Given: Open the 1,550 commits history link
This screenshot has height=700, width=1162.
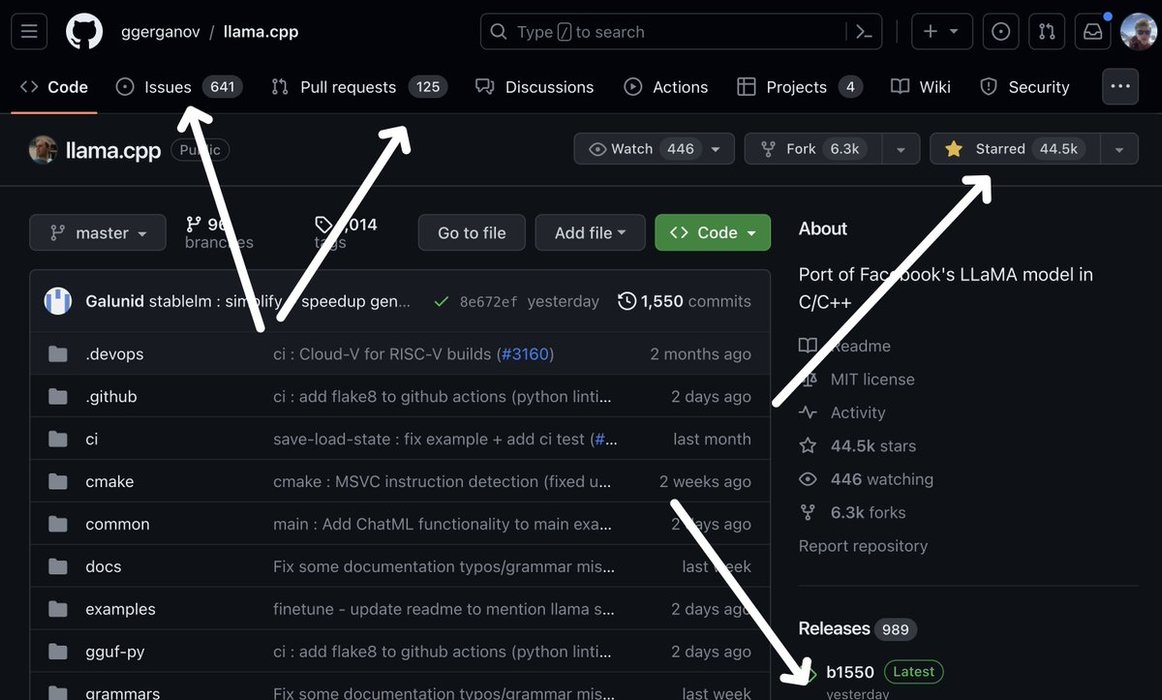Looking at the screenshot, I should (685, 301).
